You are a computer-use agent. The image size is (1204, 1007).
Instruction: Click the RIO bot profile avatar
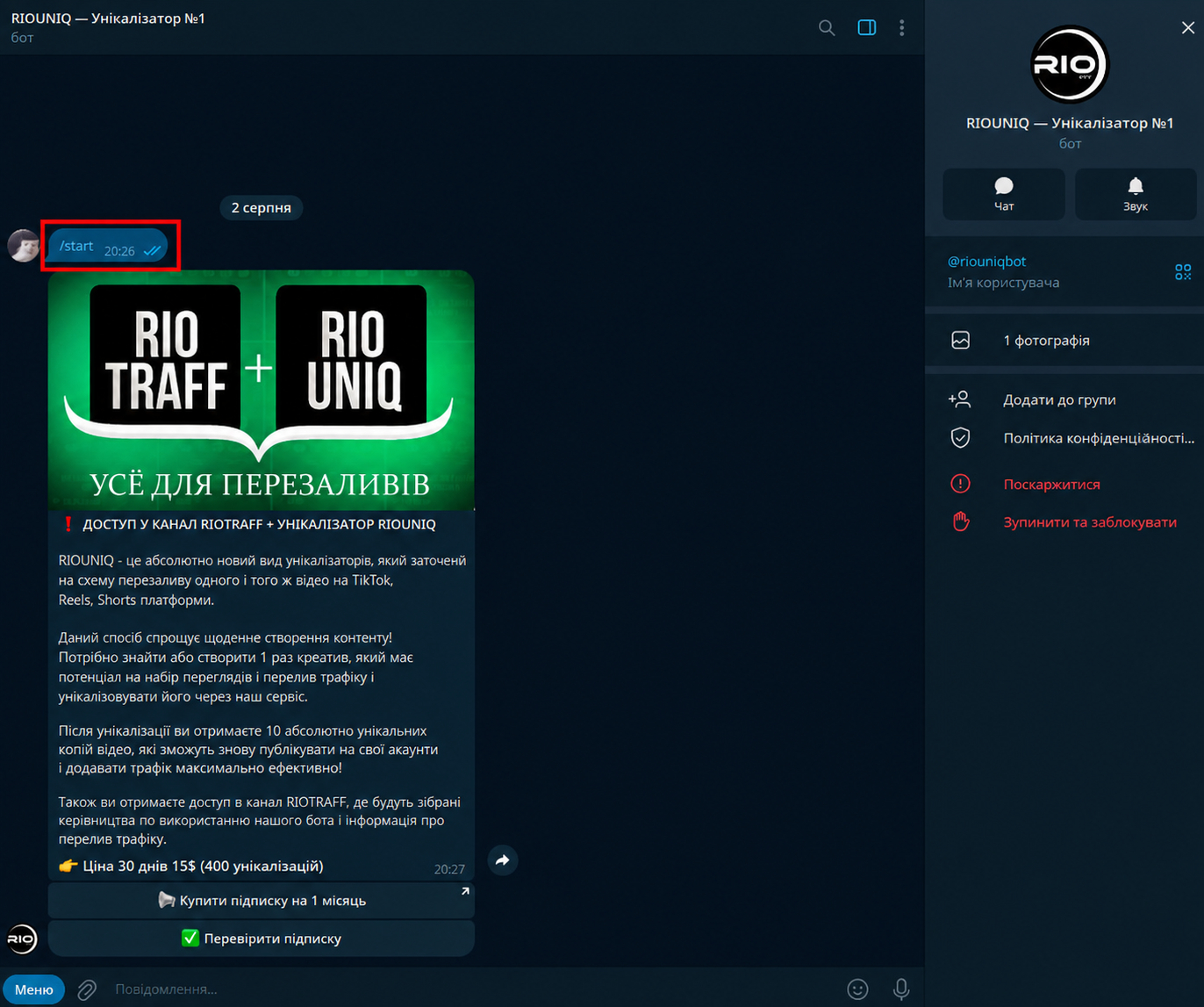tap(1070, 64)
